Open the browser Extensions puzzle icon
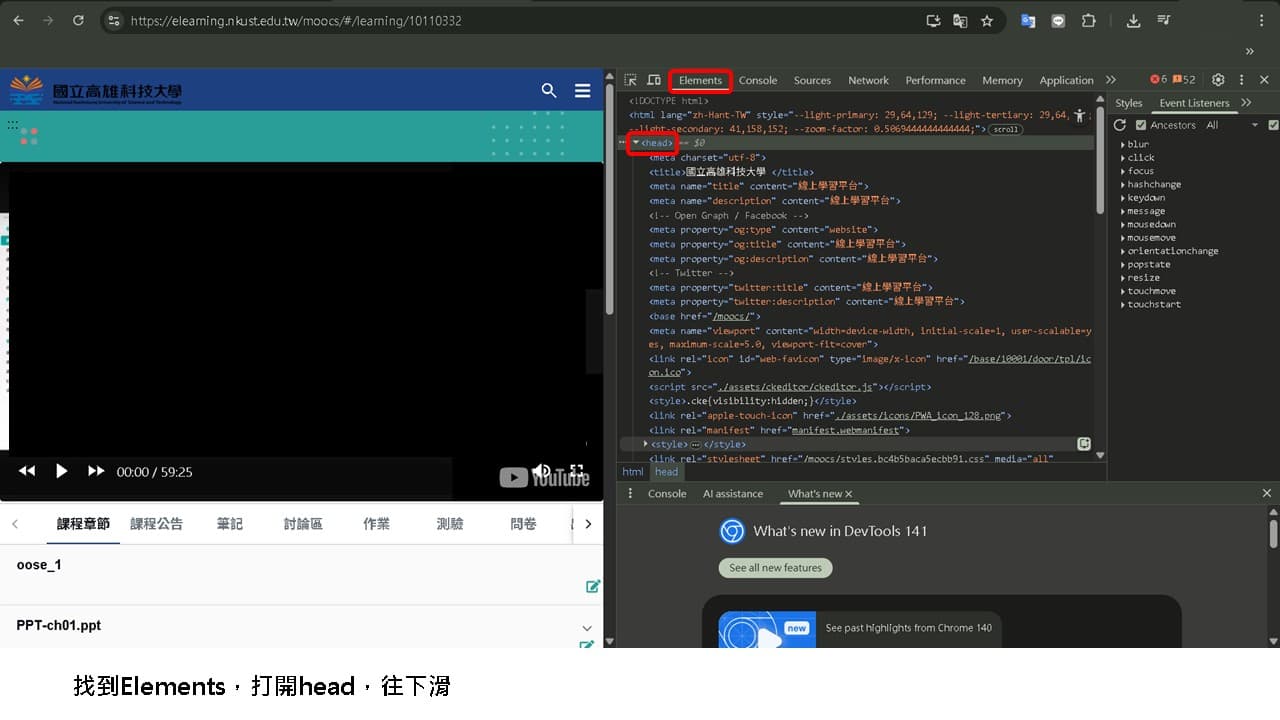Screen dimensions: 1280x720 (x=1089, y=20)
